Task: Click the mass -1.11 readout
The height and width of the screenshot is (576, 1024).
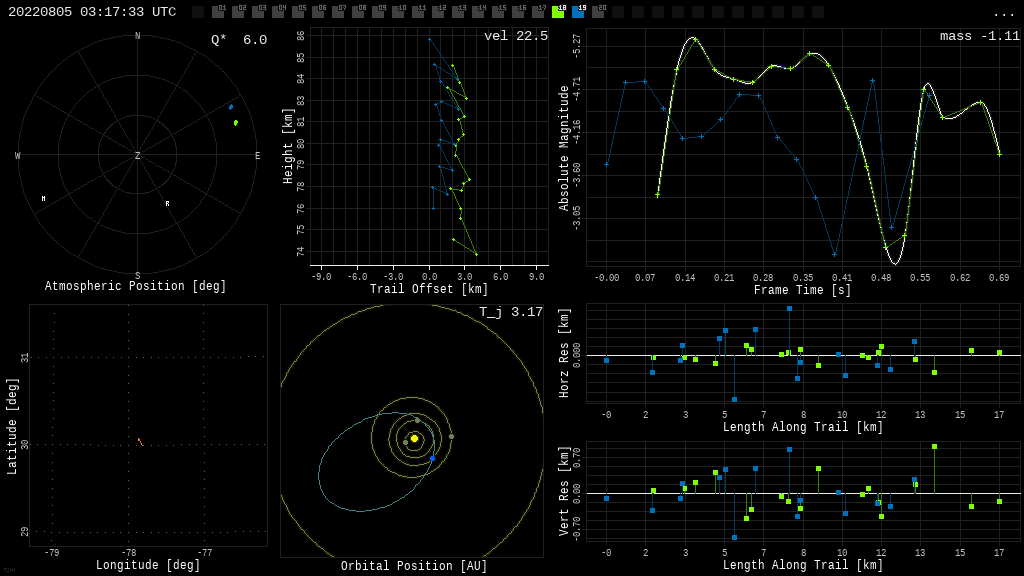Action: 979,37
